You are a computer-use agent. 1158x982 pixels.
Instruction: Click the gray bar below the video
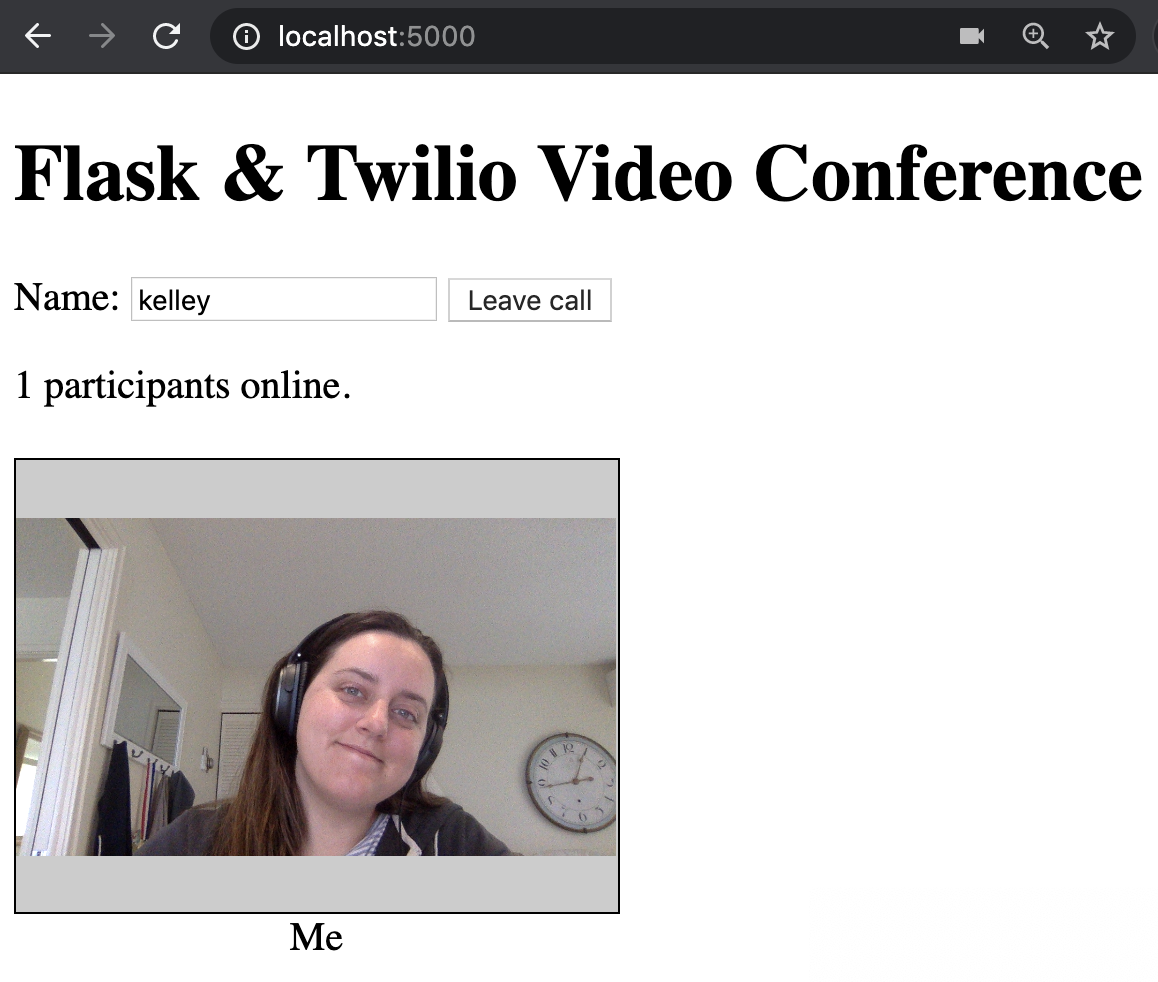[x=317, y=883]
